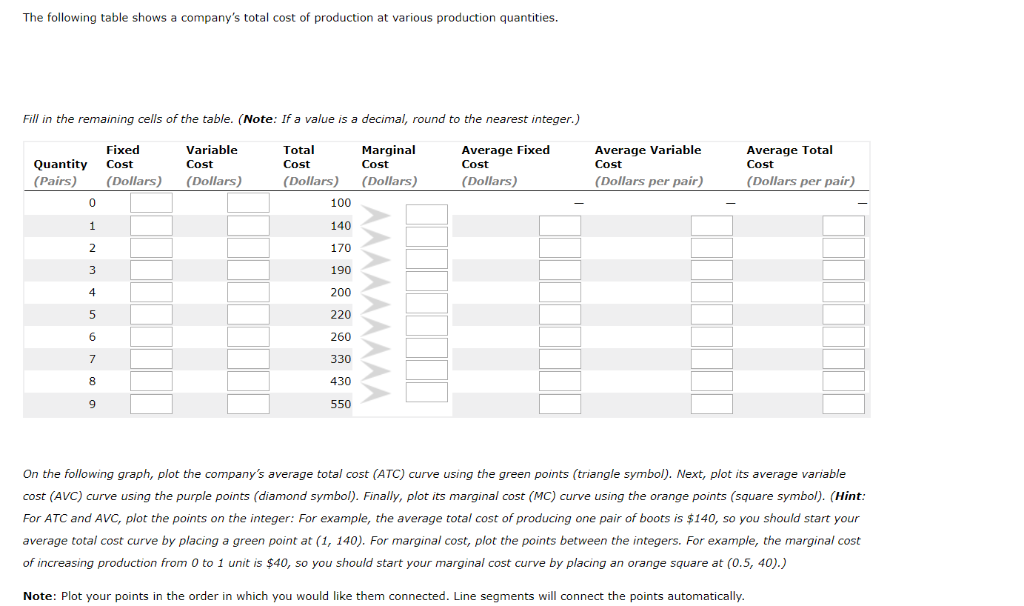Select the Variable Cost cell for quantity 2
Viewport: 1024px width, 606px height.
click(x=249, y=247)
